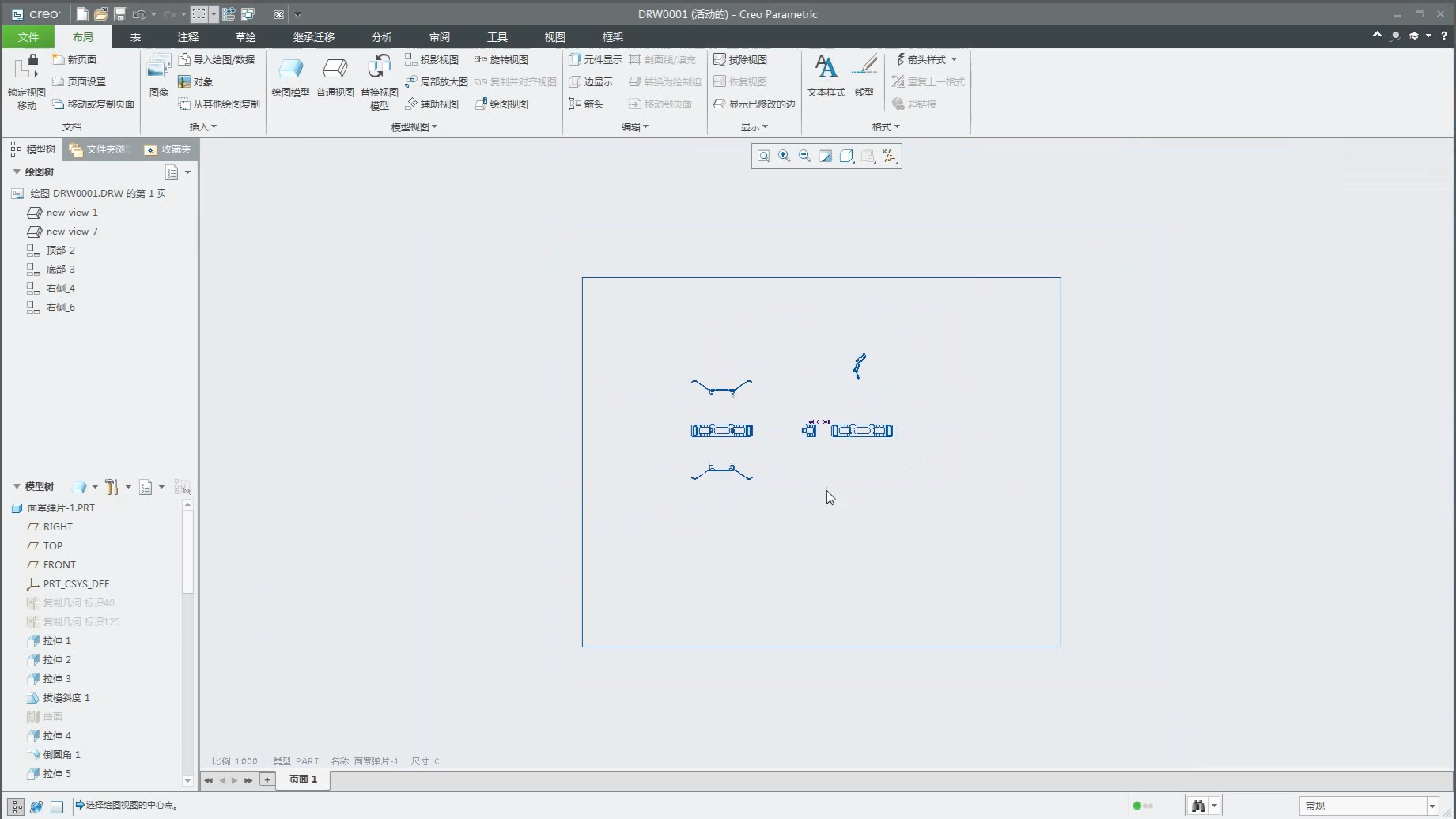Collapse the 绘图树 section
The width and height of the screenshot is (1456, 819).
click(17, 172)
